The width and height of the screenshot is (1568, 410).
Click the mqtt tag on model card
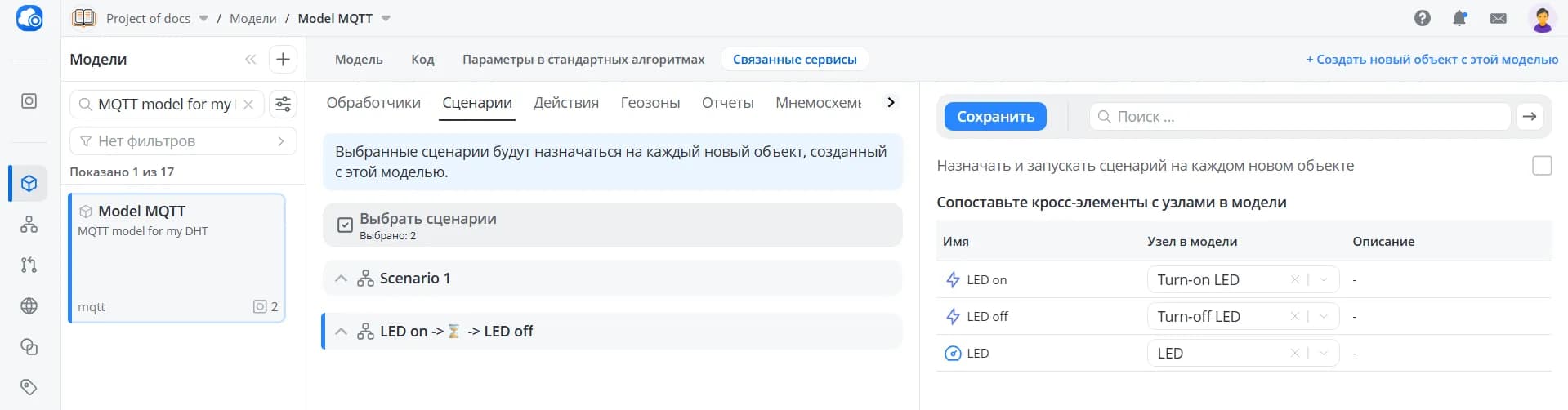pos(92,307)
